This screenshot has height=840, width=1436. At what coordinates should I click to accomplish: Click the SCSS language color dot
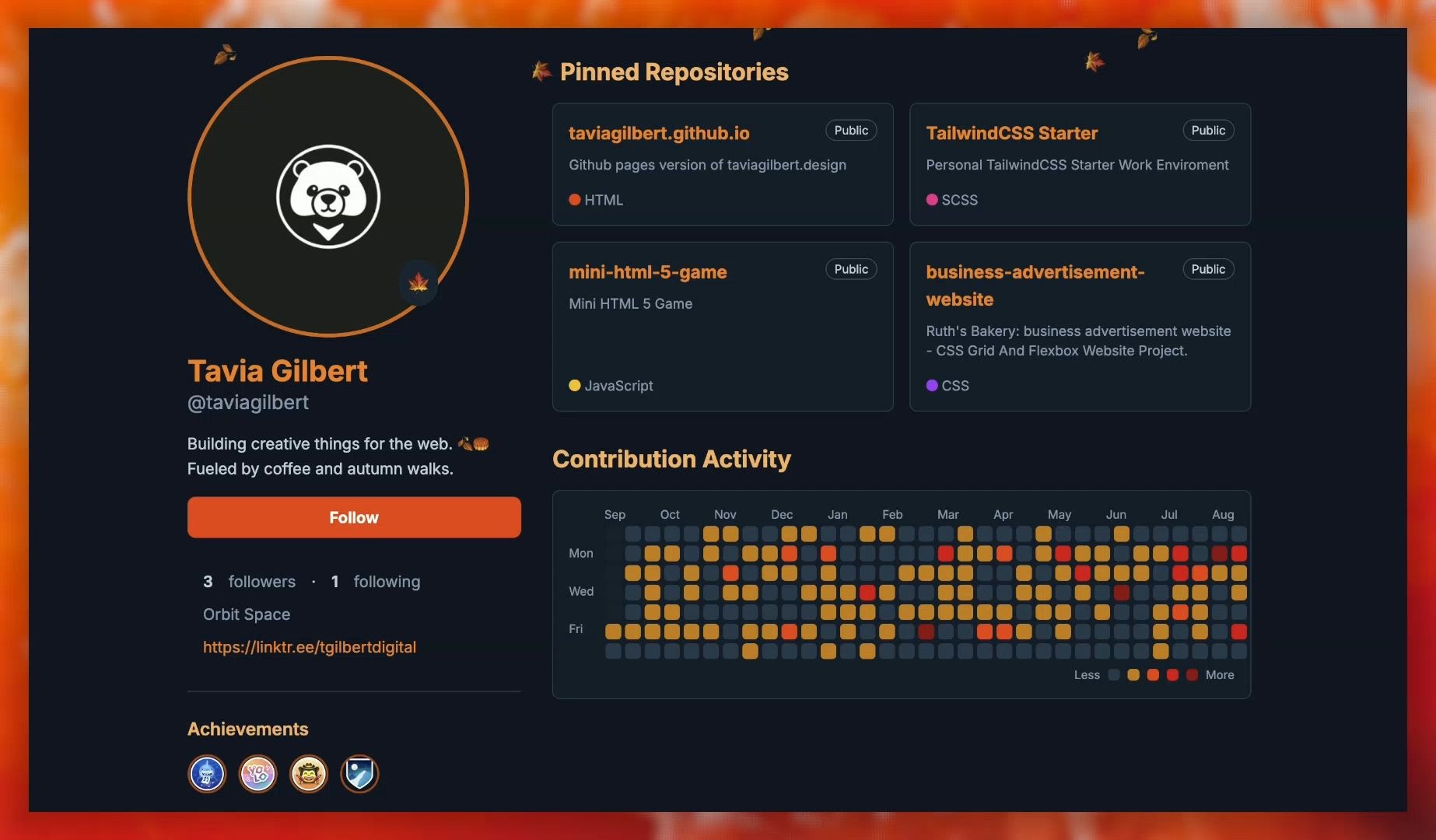click(x=932, y=200)
